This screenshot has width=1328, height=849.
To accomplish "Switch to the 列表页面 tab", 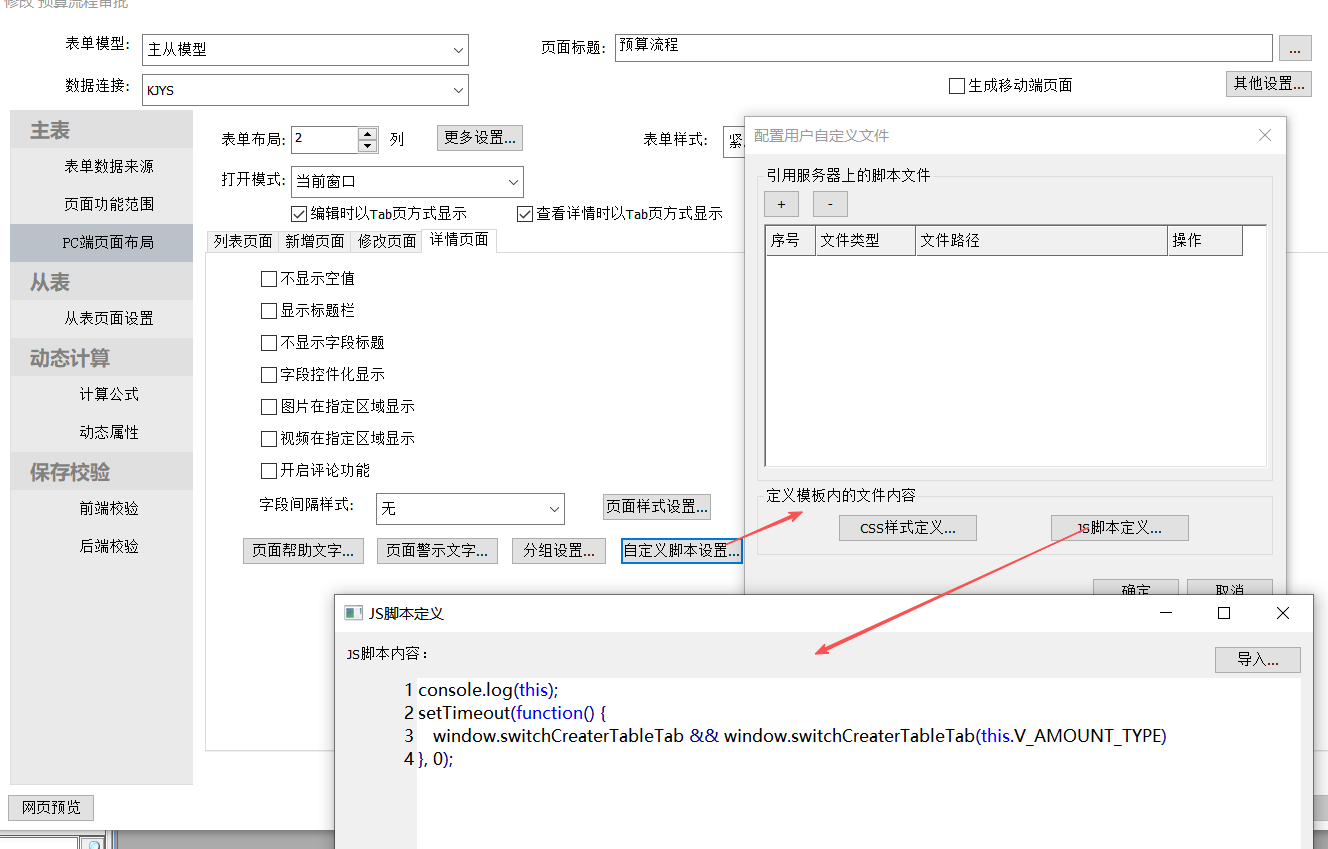I will coord(243,241).
